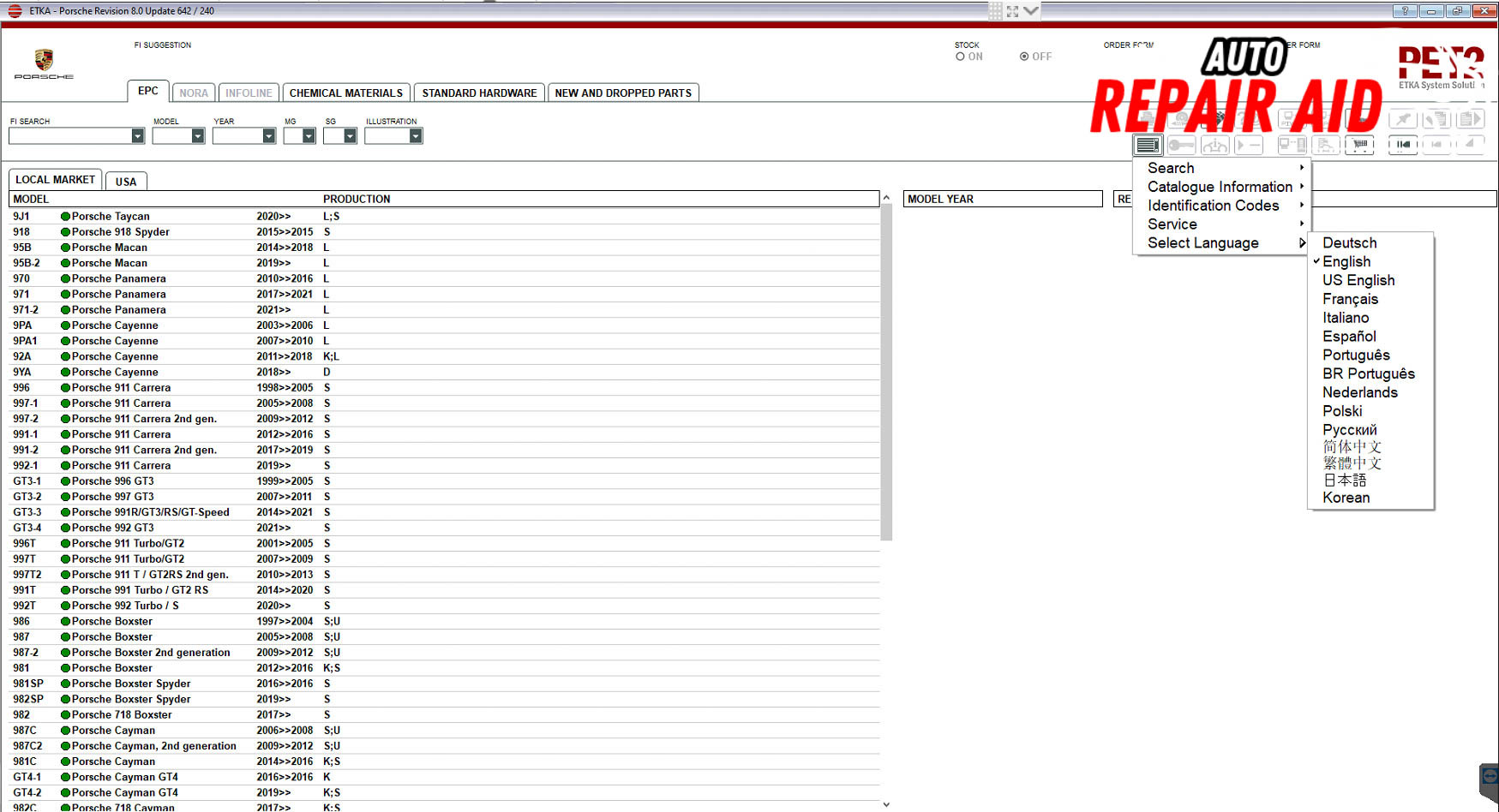Click the help question mark button
1499x812 pixels.
[x=1405, y=11]
